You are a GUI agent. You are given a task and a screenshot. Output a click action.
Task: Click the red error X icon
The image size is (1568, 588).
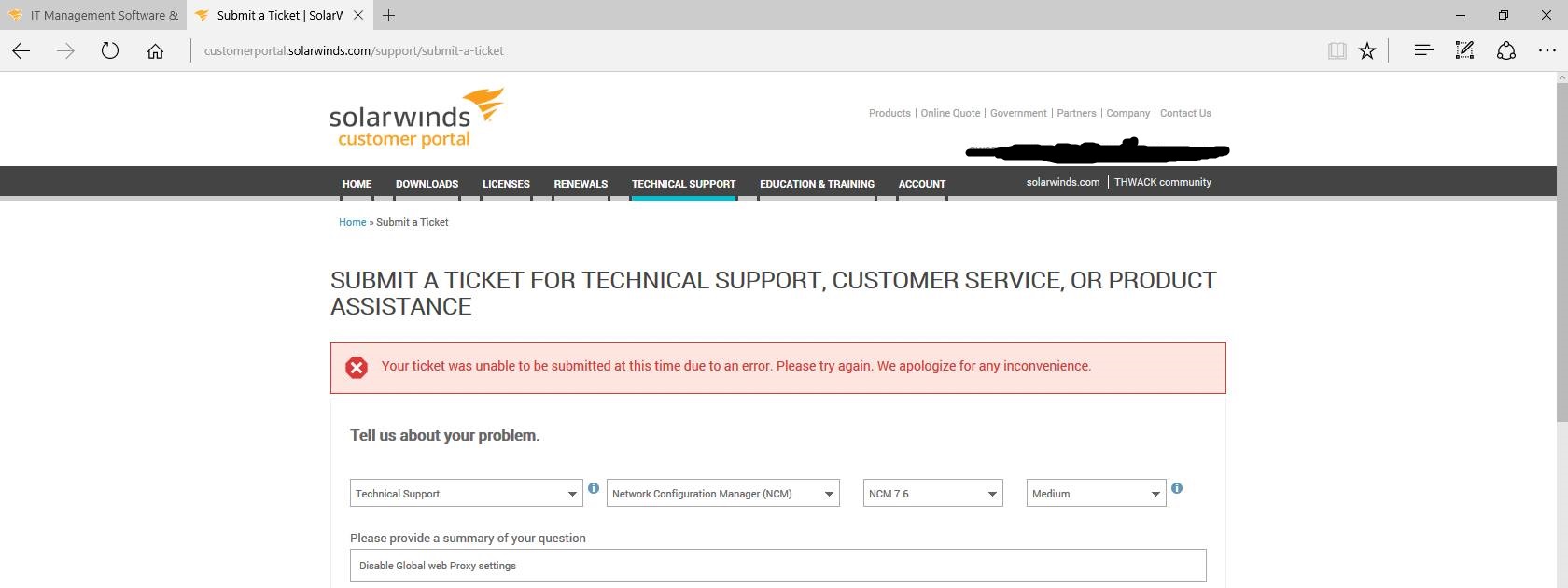tap(357, 368)
